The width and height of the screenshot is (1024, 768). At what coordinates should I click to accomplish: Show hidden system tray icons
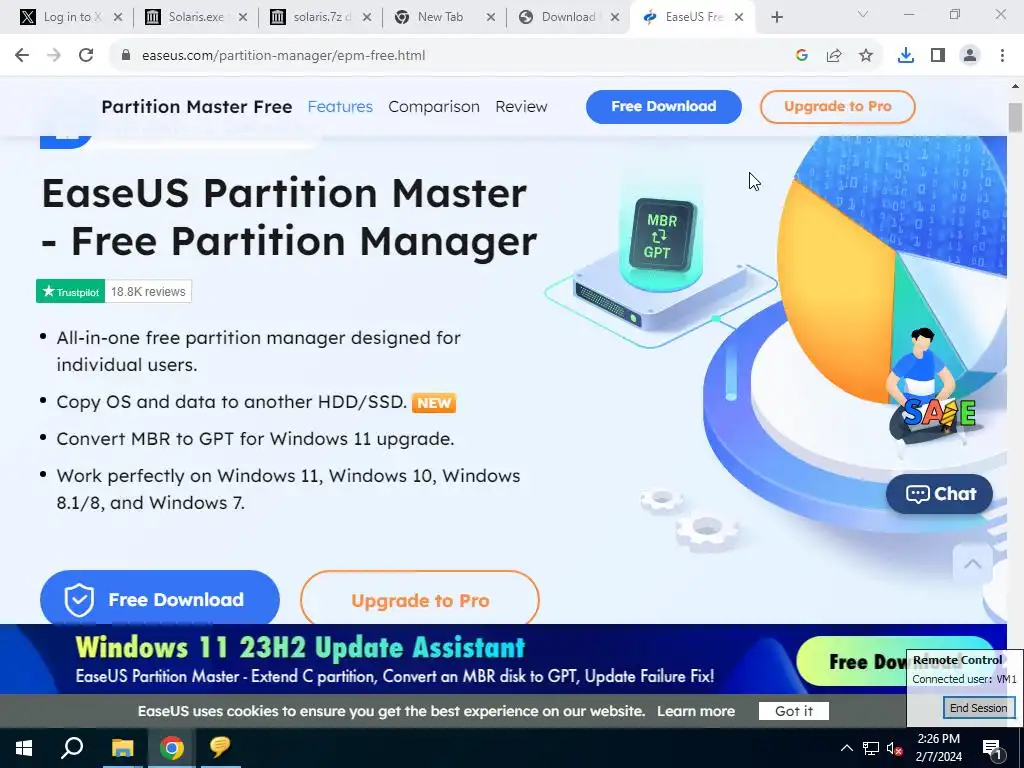(x=846, y=748)
